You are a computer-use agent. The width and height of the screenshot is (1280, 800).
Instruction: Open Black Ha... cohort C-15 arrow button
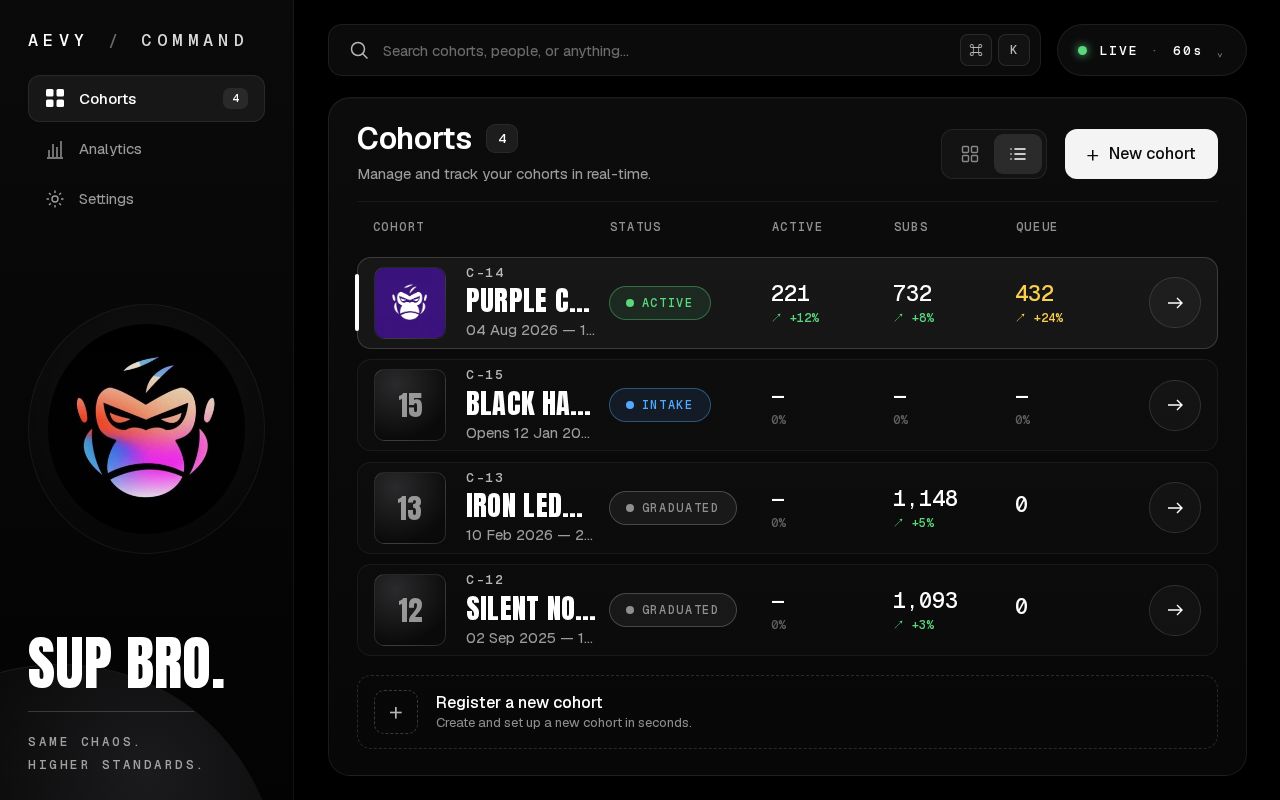point(1175,405)
